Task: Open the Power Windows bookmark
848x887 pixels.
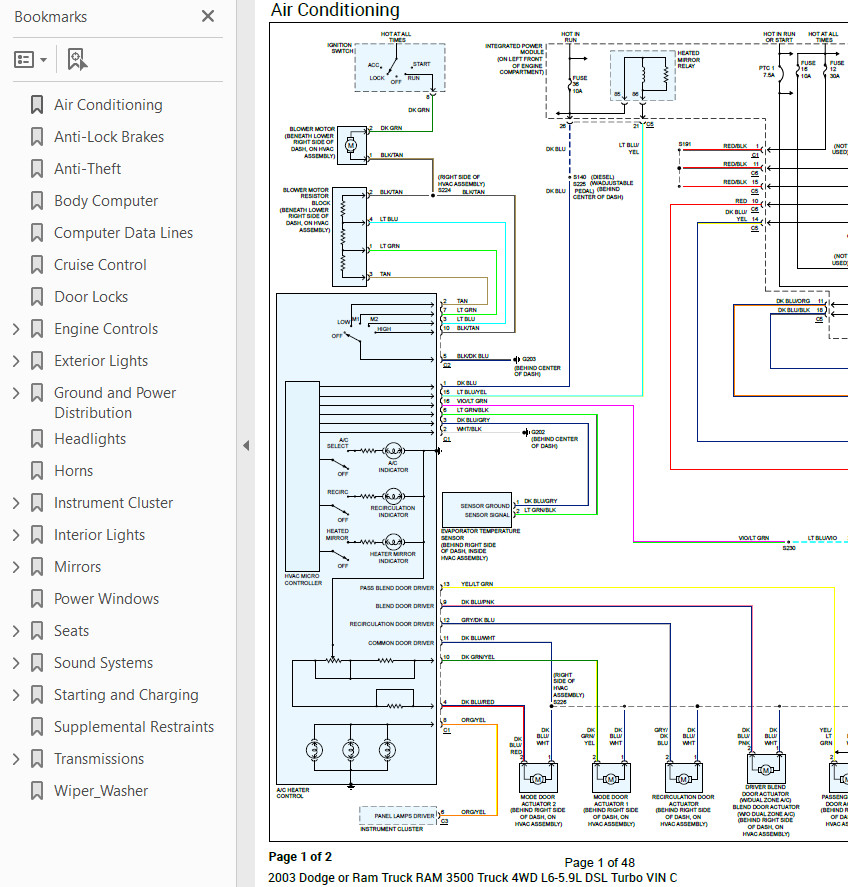Action: coord(106,598)
